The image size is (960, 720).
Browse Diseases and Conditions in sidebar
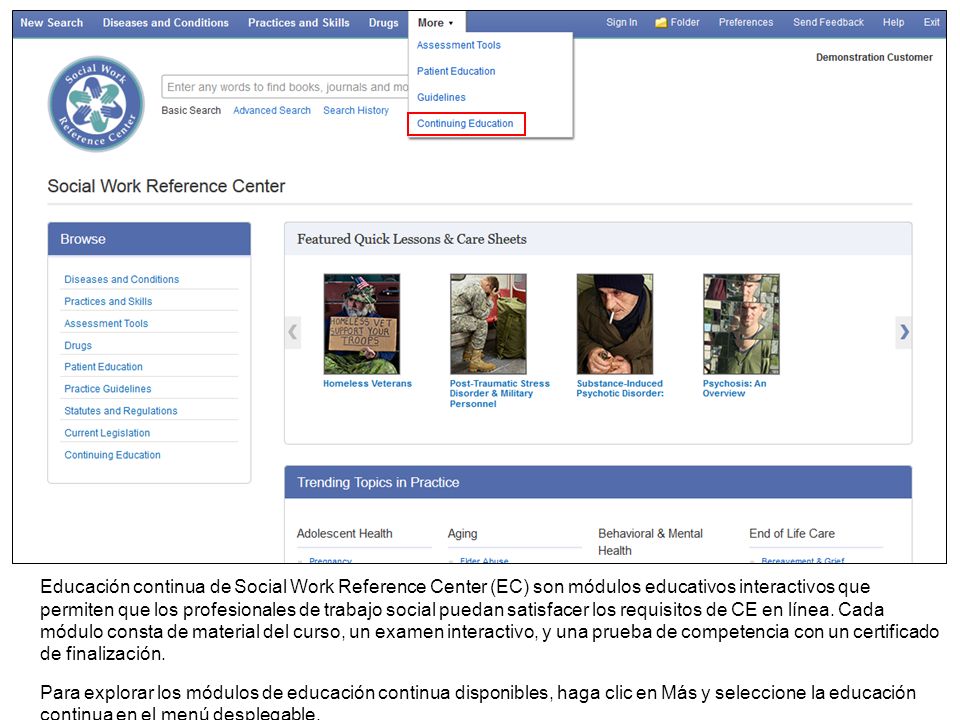(122, 280)
